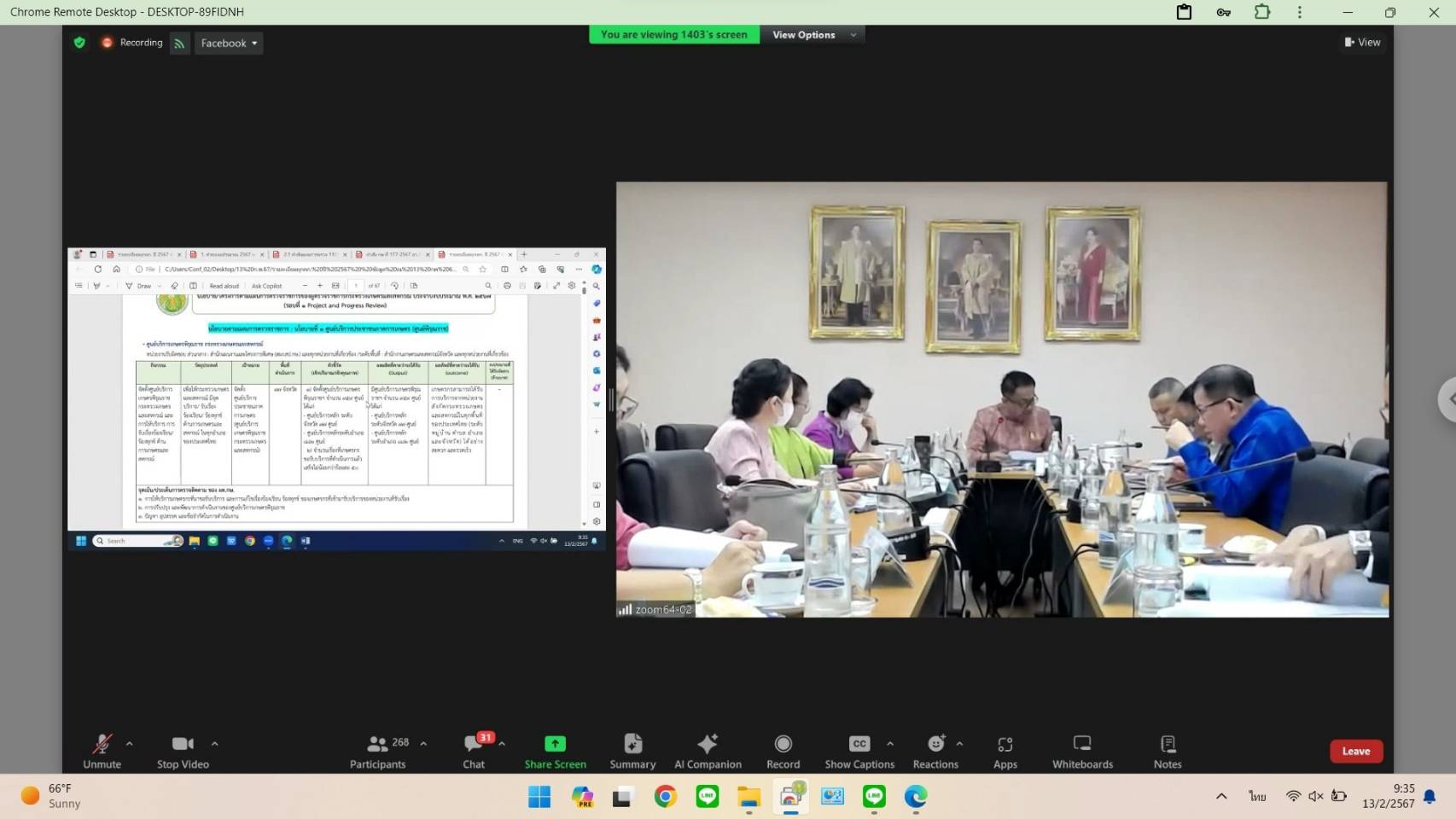Open the extensions puzzle icon
Viewport: 1456px width, 819px height.
pyautogui.click(x=1262, y=12)
